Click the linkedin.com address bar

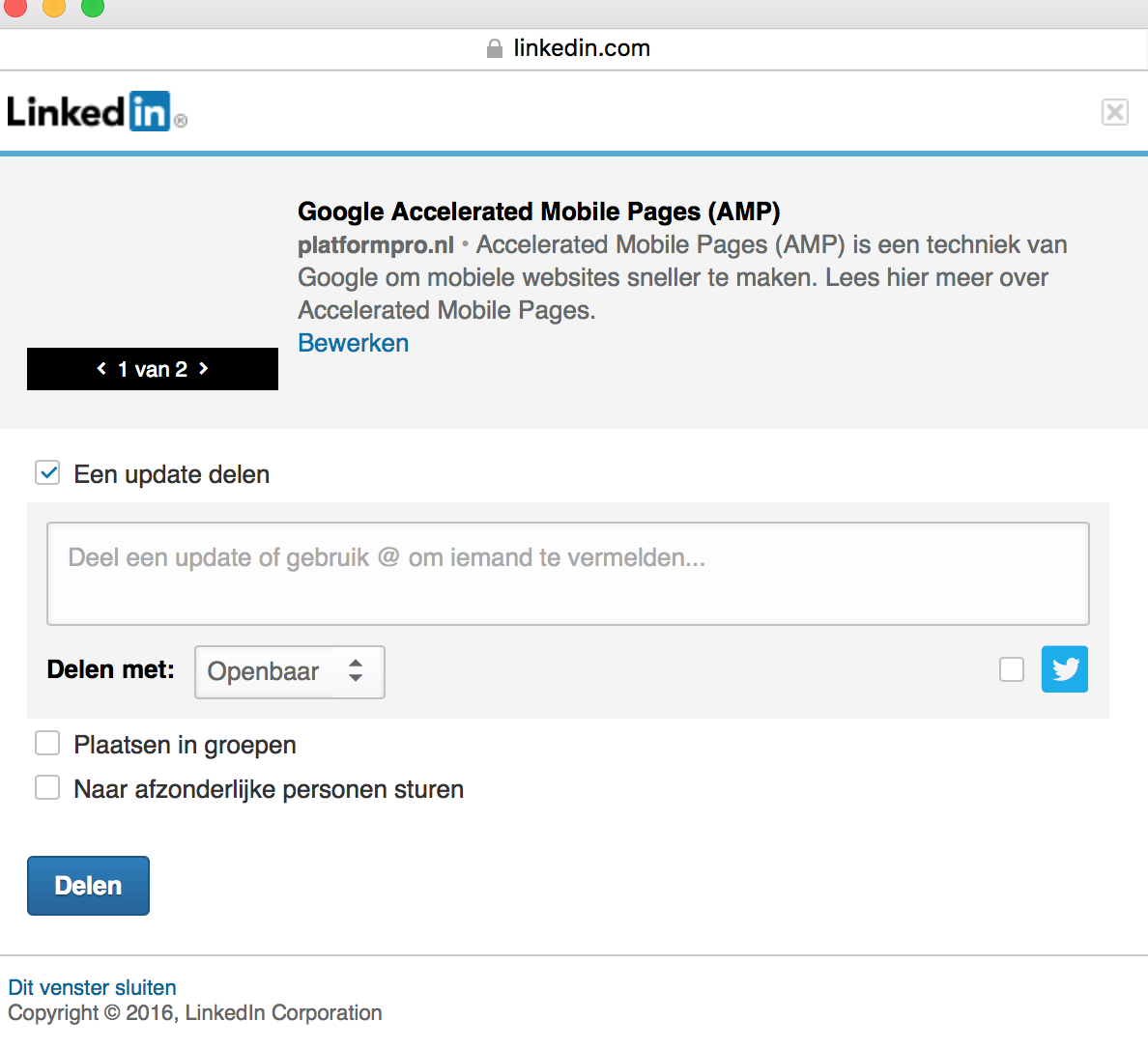coord(574,49)
